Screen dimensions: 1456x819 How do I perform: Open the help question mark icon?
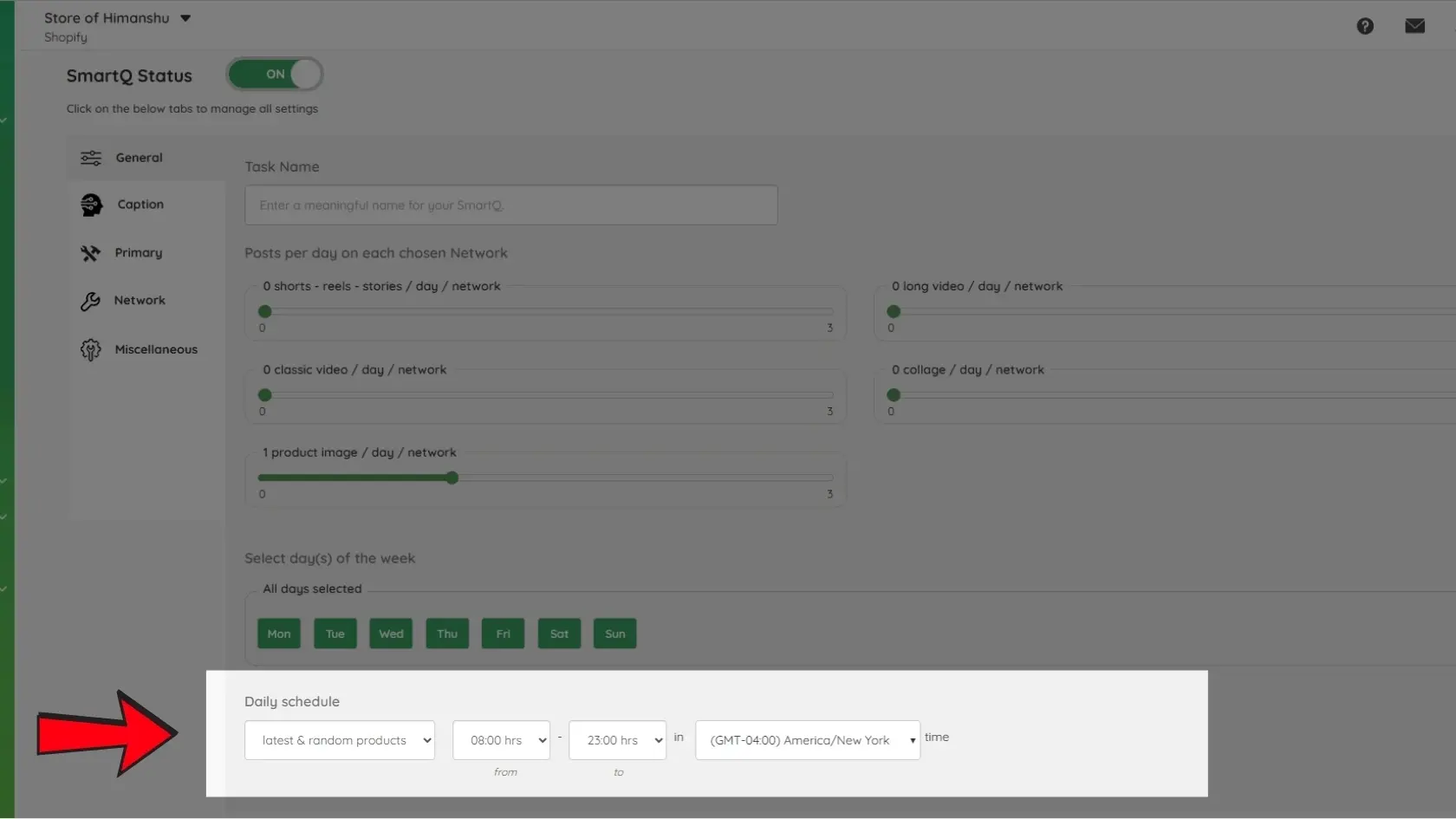(1365, 26)
